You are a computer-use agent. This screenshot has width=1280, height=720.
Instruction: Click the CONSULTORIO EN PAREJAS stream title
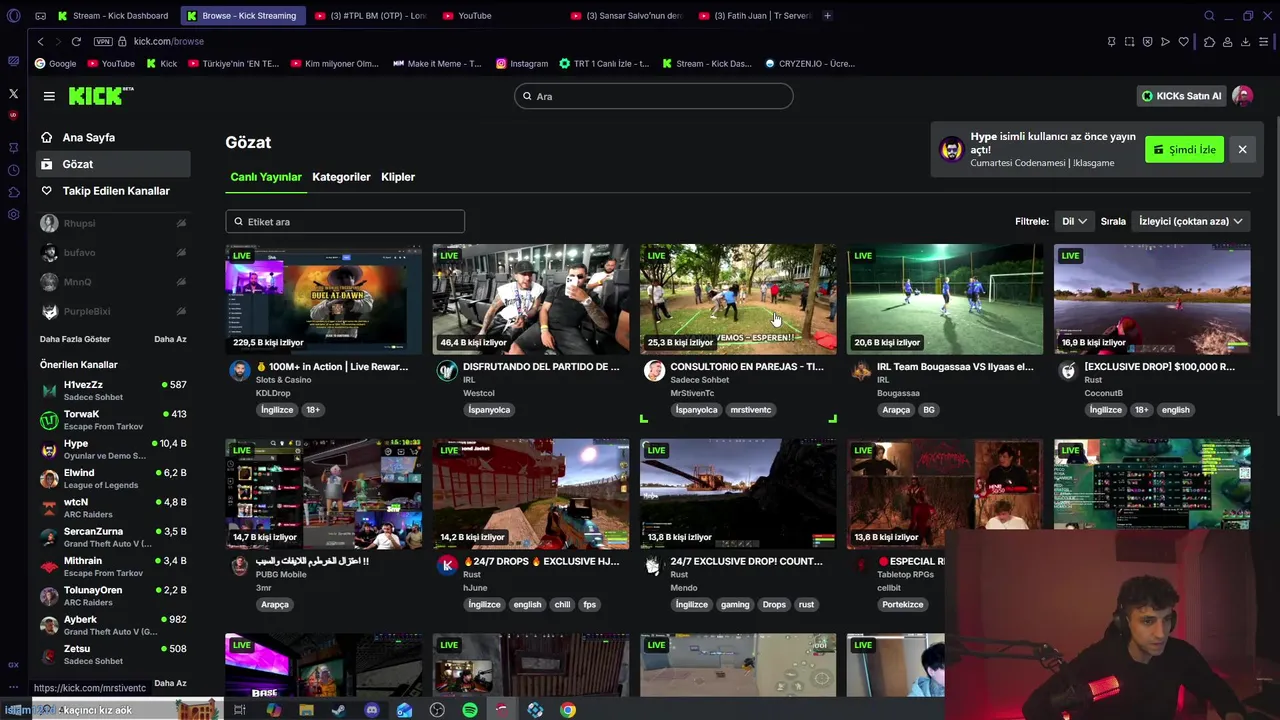tap(747, 367)
